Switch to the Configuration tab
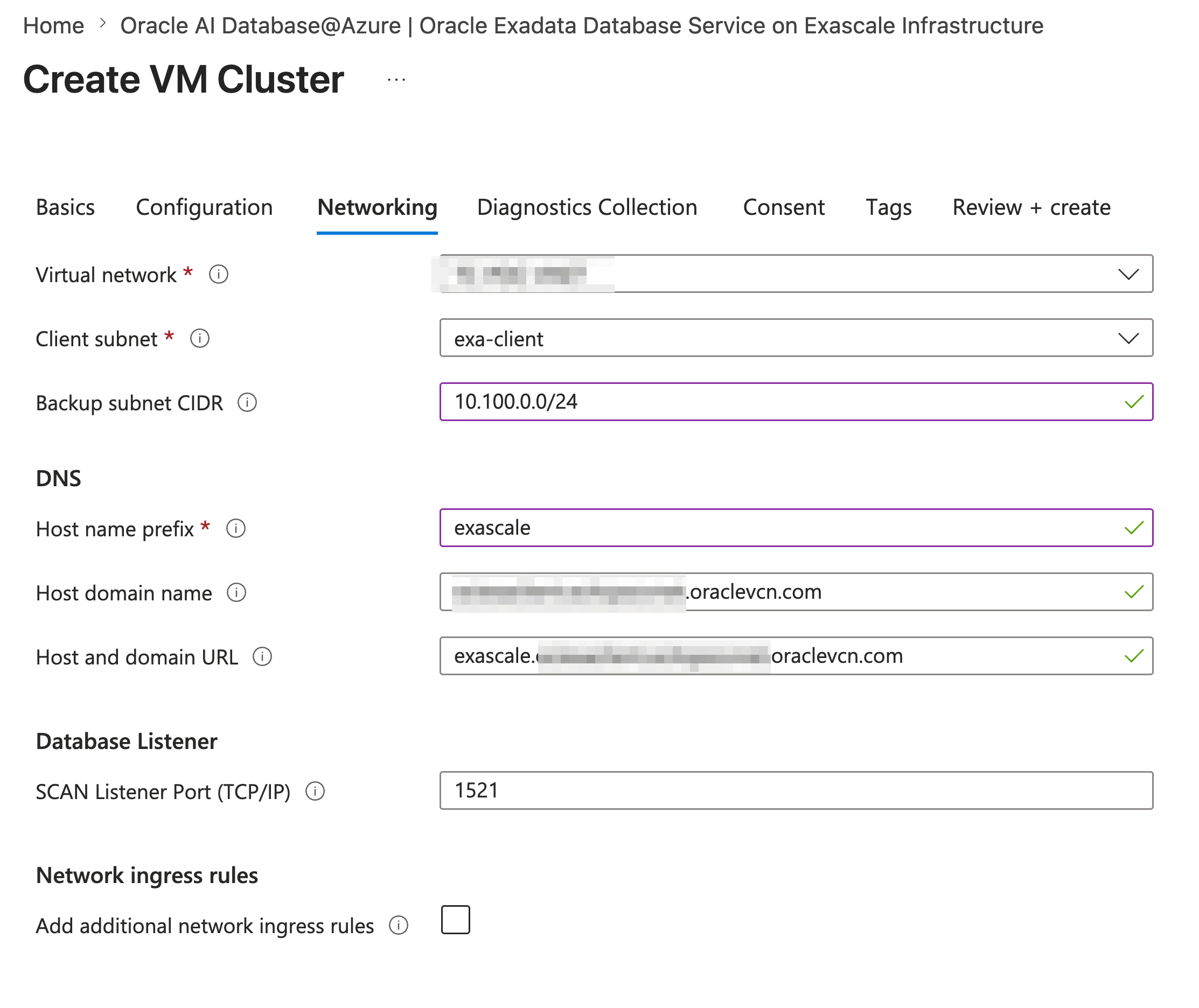Image resolution: width=1199 pixels, height=1008 pixels. [x=204, y=207]
